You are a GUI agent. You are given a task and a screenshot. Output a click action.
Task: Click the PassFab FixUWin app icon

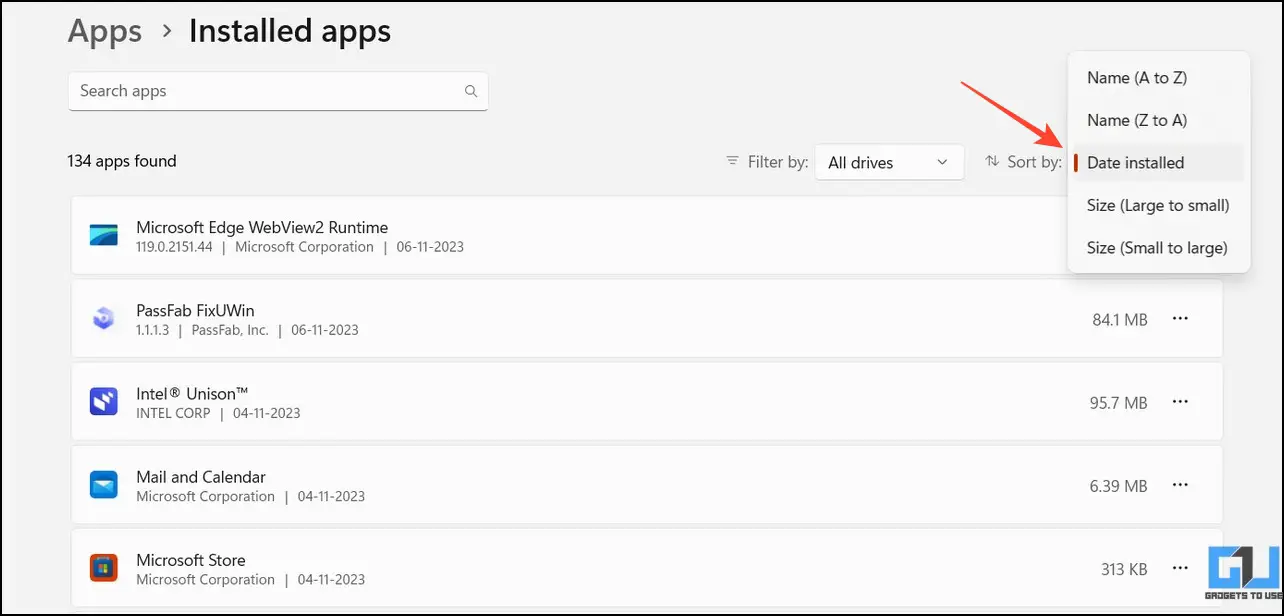click(104, 319)
